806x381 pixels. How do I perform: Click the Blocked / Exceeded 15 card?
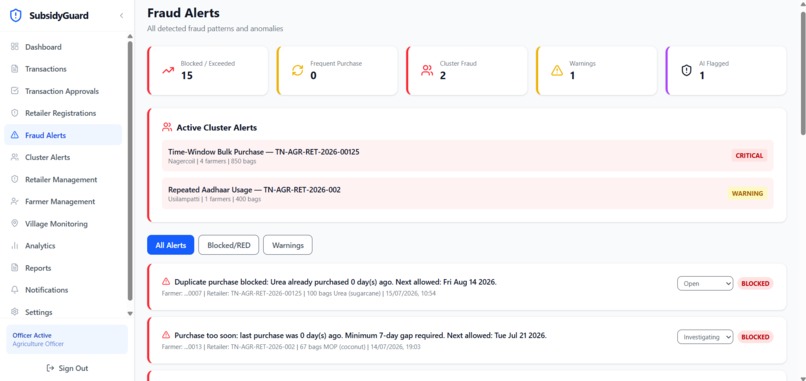click(x=208, y=70)
